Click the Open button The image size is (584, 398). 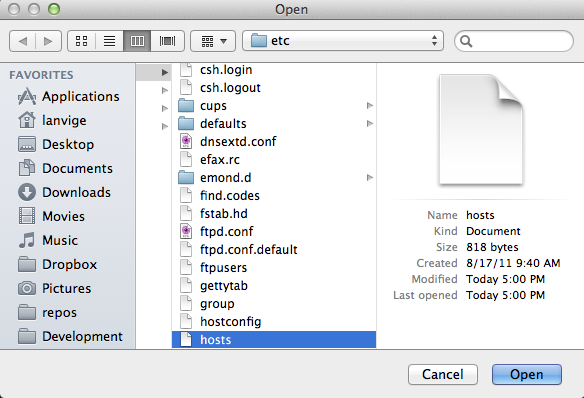pos(527,375)
